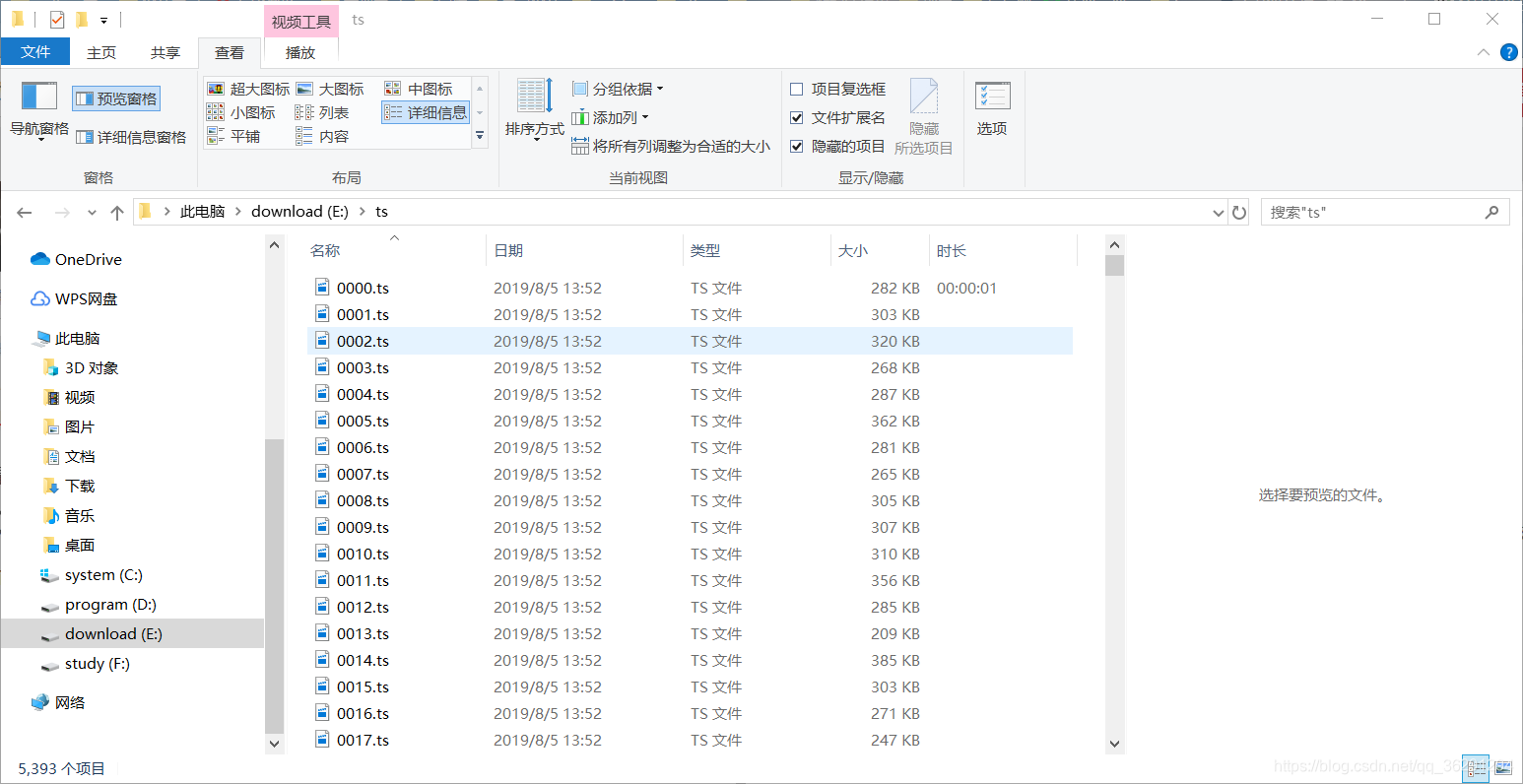Screen dimensions: 1523x784
Task: Refresh the ts folder
Action: tap(1239, 213)
